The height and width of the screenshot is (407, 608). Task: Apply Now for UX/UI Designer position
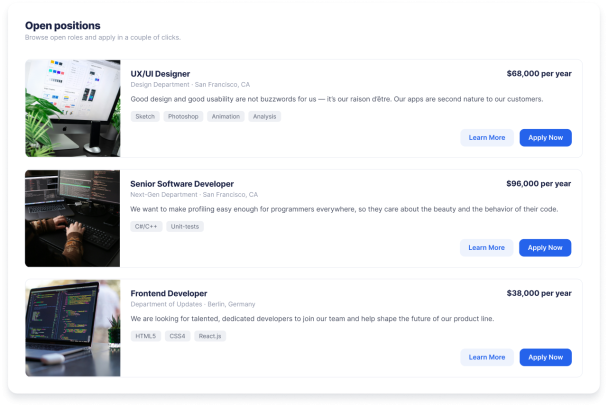tap(545, 138)
